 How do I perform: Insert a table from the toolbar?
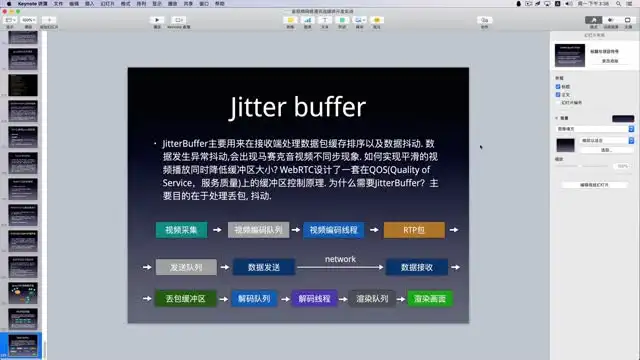coord(290,20)
